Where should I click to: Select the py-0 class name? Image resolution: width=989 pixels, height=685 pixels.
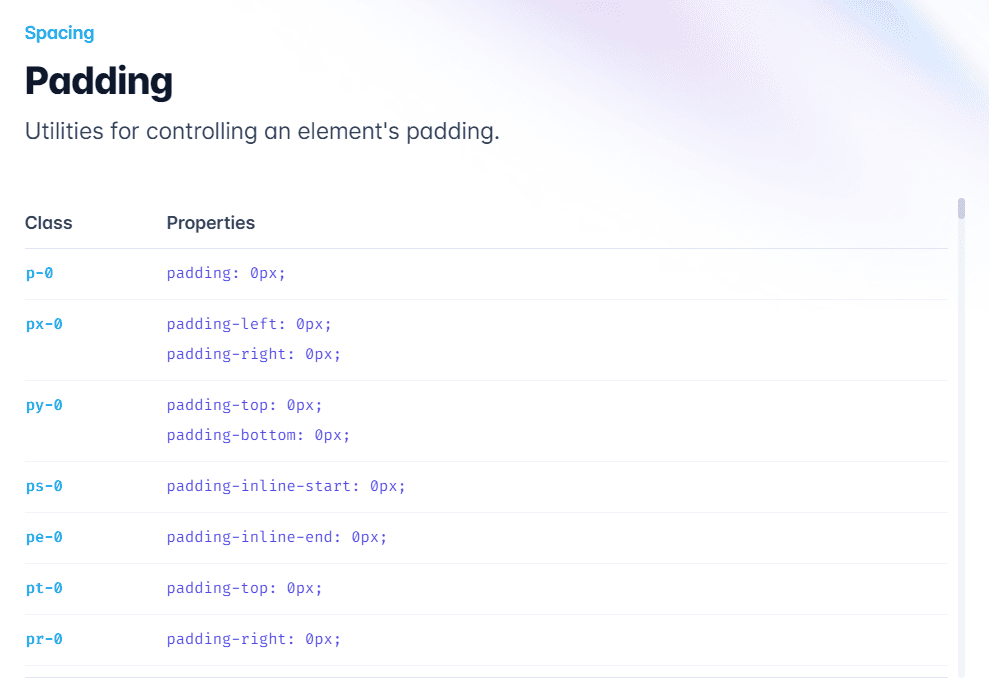click(x=44, y=405)
